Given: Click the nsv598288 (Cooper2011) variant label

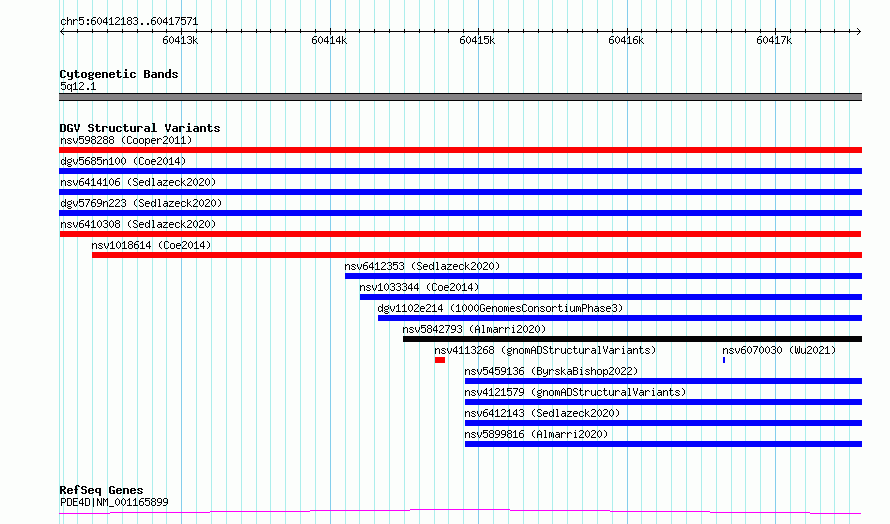Looking at the screenshot, I should pos(126,140).
